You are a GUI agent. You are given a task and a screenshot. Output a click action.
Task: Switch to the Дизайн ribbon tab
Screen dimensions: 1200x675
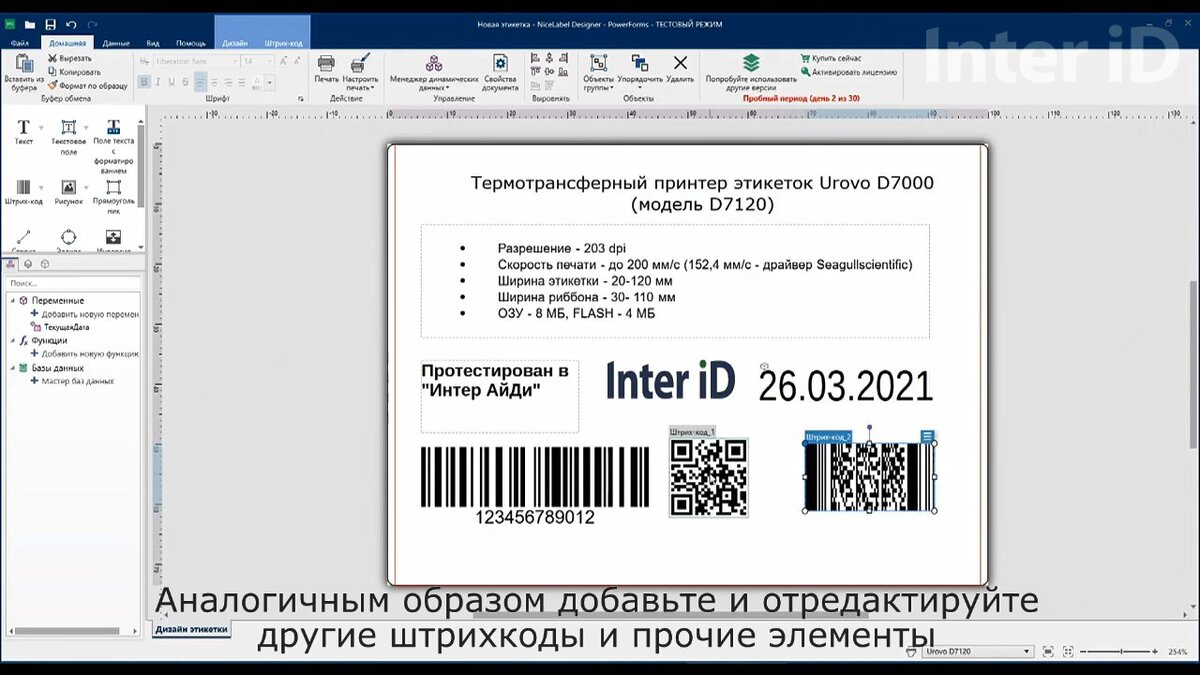[x=235, y=43]
